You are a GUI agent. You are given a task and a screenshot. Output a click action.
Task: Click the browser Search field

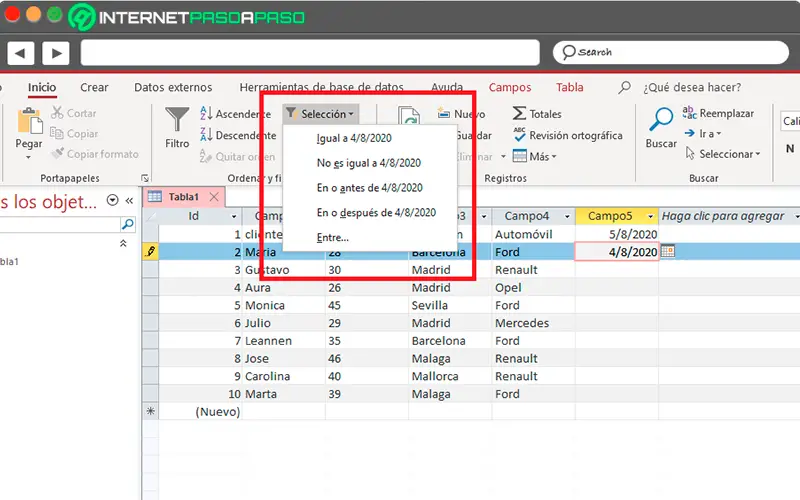pyautogui.click(x=671, y=52)
